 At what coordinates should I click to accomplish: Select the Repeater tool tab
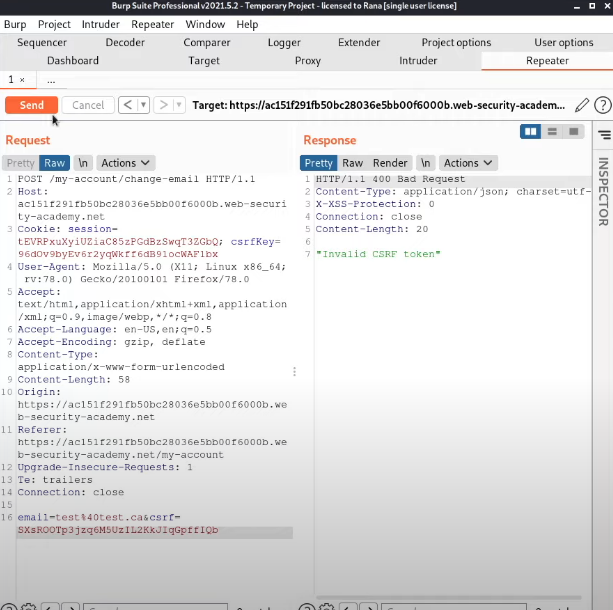[547, 61]
